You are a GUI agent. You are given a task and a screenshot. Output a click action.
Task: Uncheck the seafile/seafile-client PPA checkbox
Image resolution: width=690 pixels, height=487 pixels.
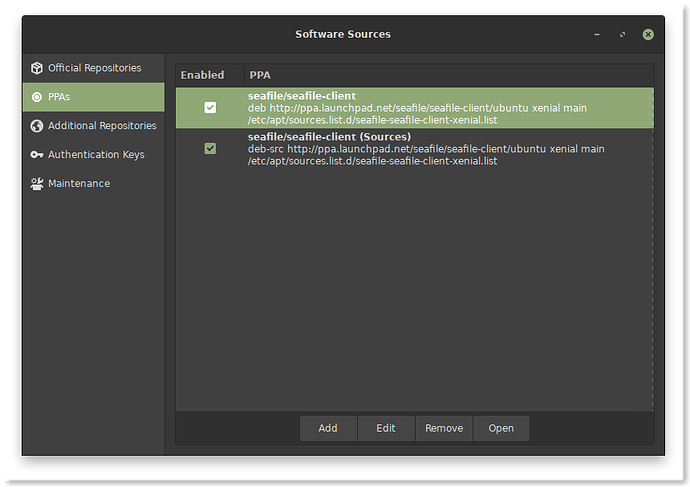210,108
